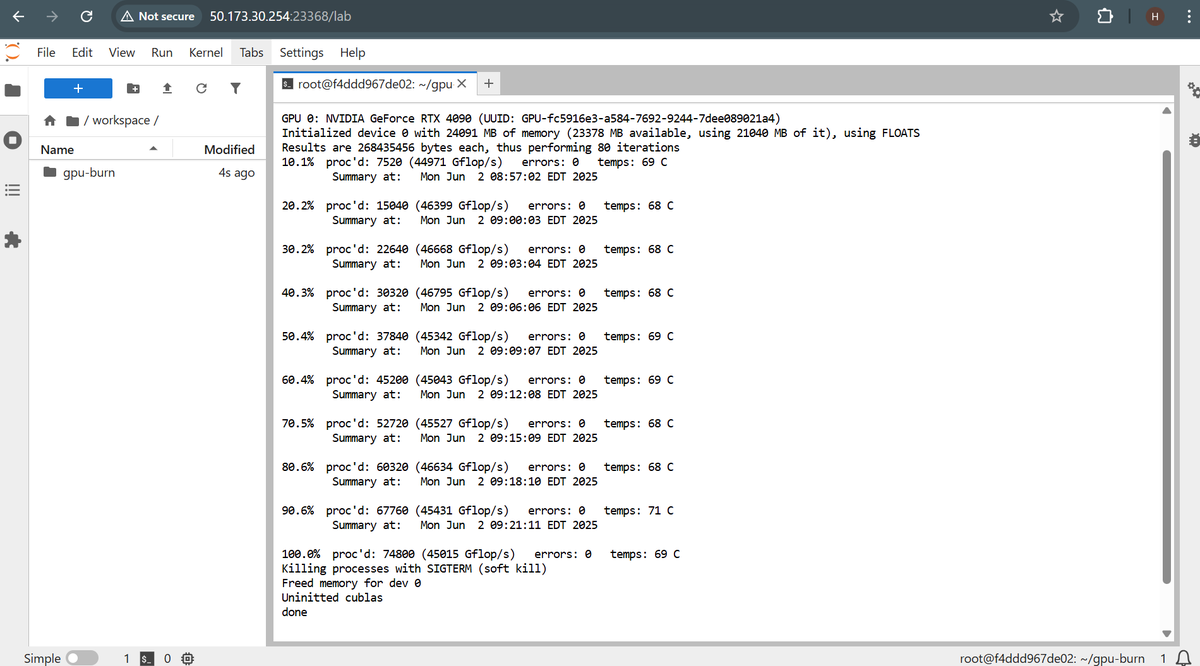Click the 'Uninitted cublas' terminal line
This screenshot has width=1200, height=666.
(x=332, y=598)
